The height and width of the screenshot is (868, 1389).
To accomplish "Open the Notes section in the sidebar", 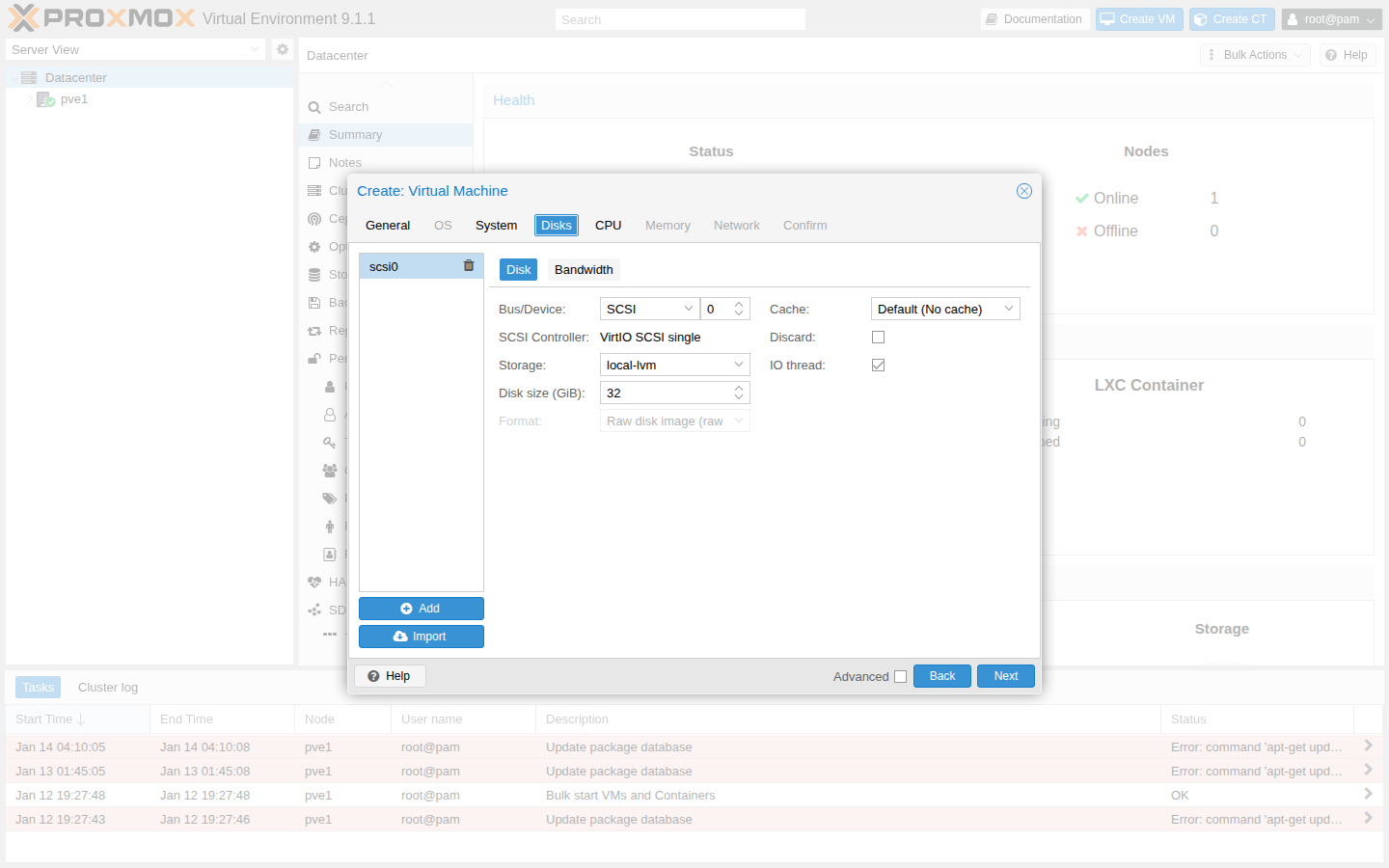I will (343, 162).
